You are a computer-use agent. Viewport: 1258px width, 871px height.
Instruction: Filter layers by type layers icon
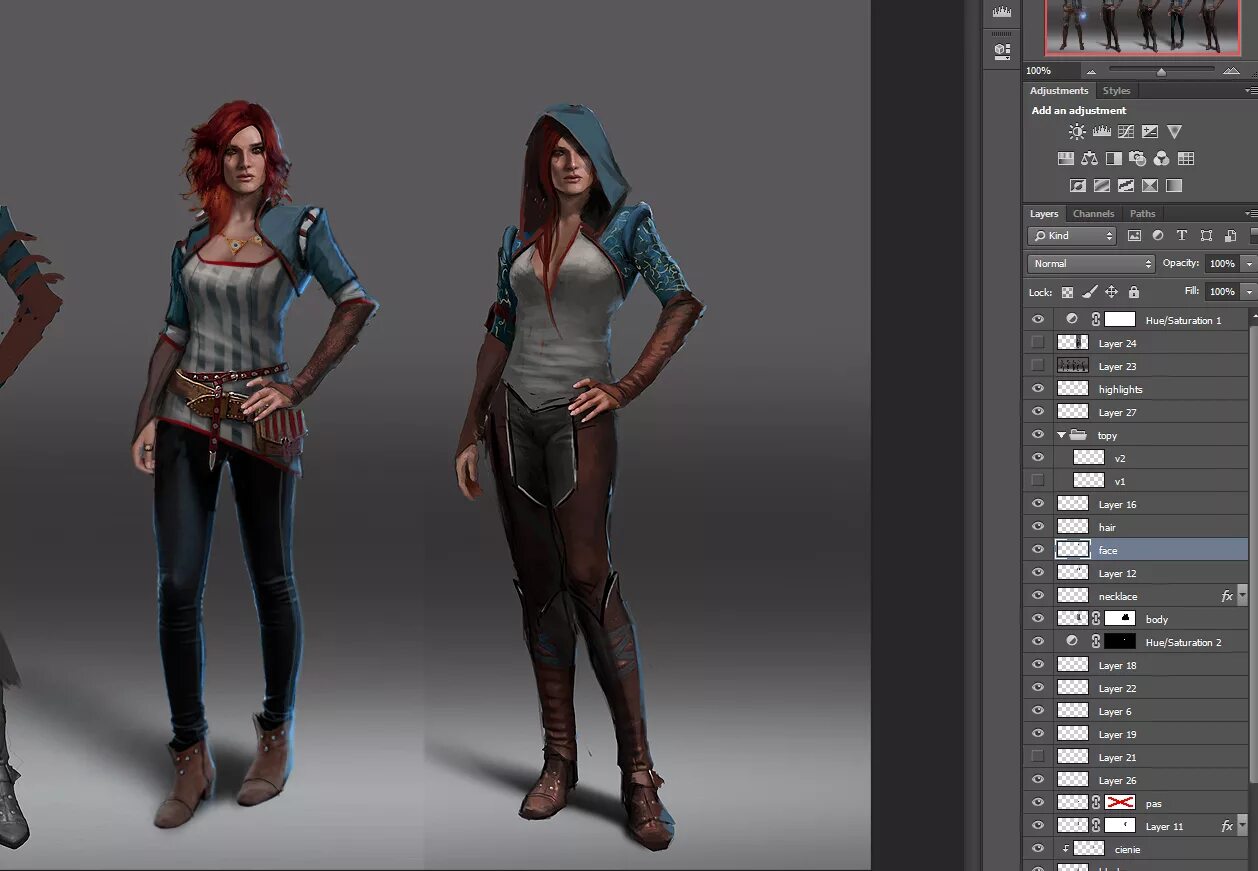tap(1182, 236)
